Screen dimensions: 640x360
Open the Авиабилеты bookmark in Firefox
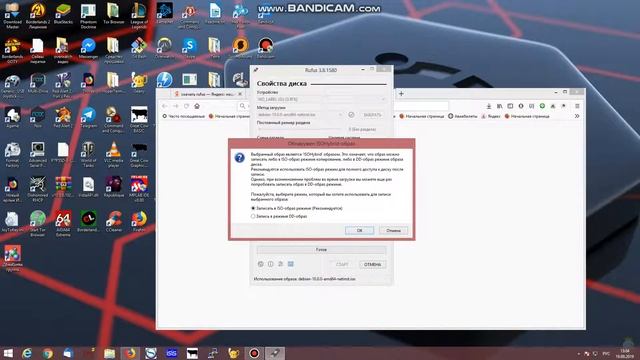[462, 116]
